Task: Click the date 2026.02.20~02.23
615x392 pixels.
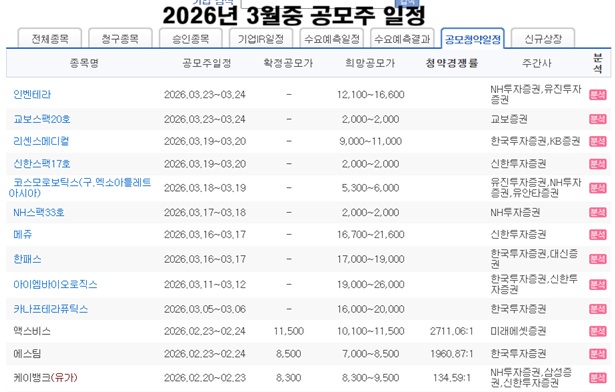Action: click(x=205, y=377)
